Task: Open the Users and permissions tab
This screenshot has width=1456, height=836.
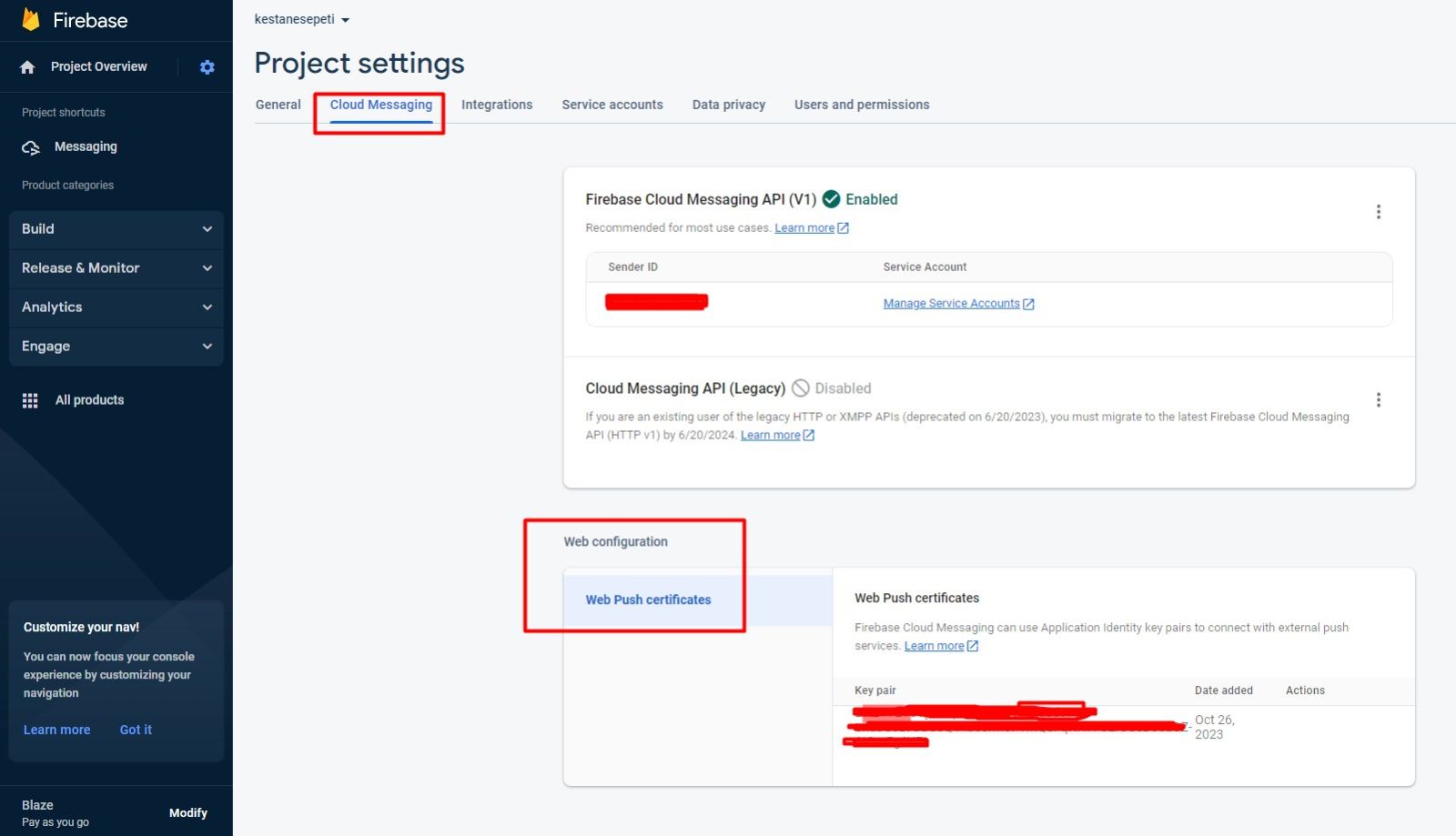Action: coord(861,105)
